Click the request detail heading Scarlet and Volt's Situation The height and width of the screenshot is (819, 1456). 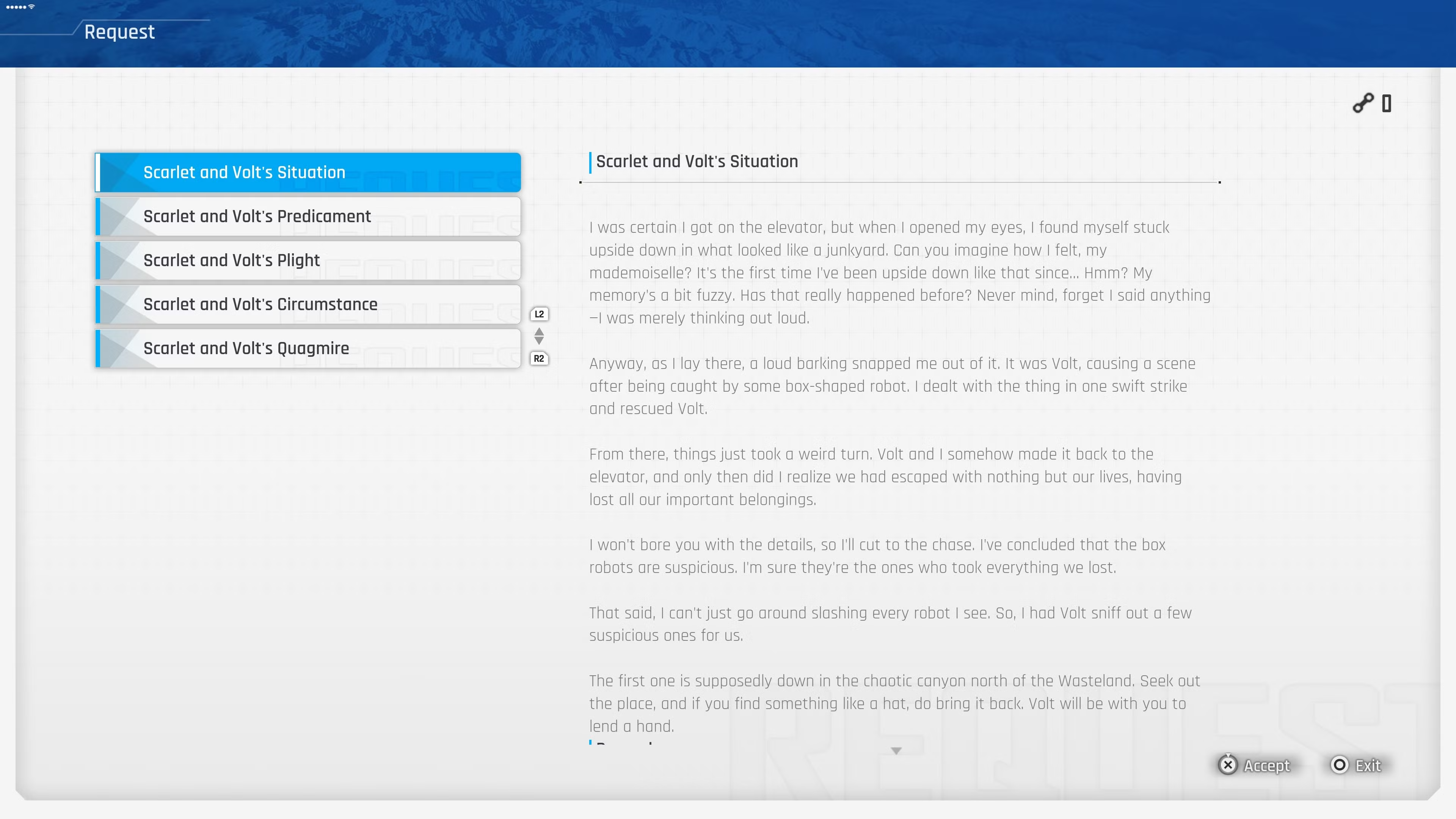pyautogui.click(x=697, y=162)
